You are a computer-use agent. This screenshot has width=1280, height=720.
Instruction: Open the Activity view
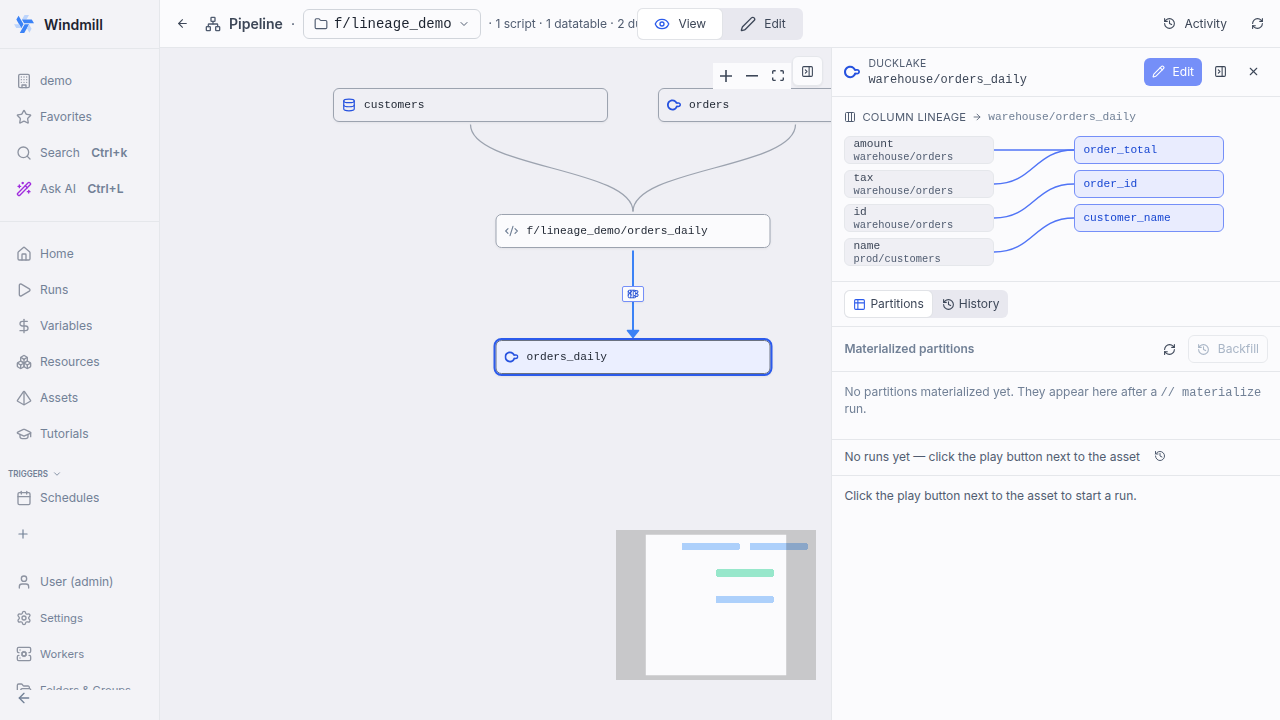pyautogui.click(x=1195, y=24)
